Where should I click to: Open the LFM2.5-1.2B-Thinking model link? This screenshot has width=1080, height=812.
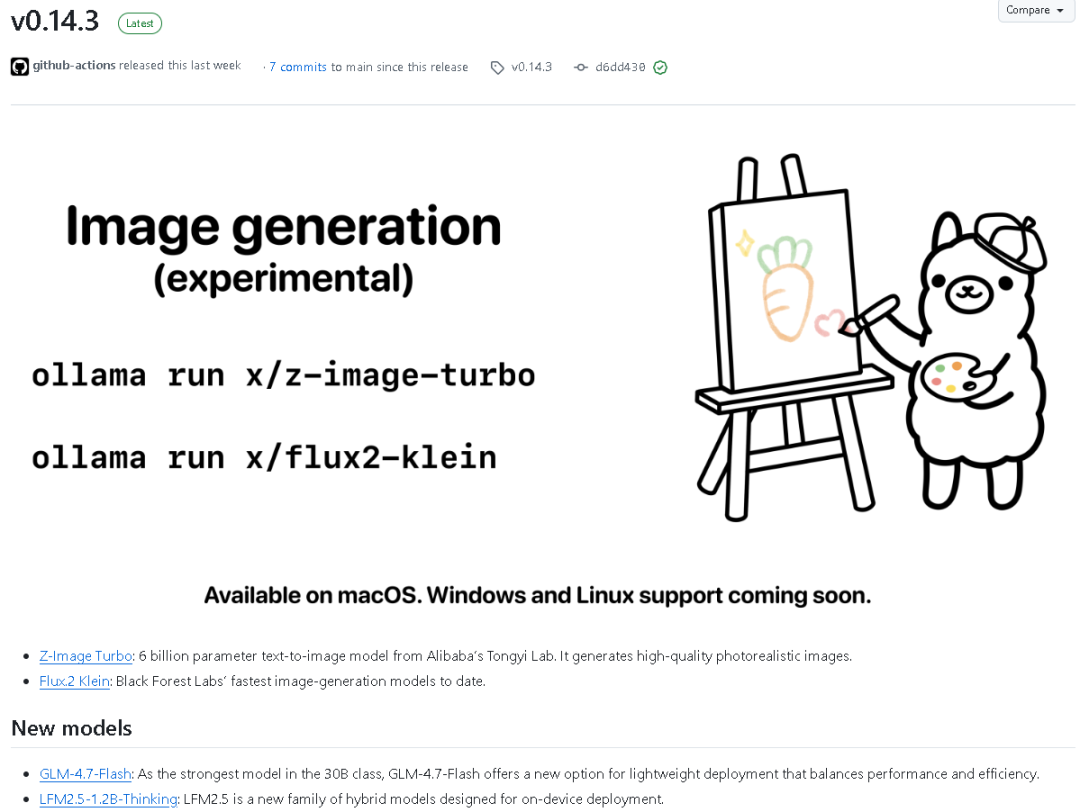(109, 799)
